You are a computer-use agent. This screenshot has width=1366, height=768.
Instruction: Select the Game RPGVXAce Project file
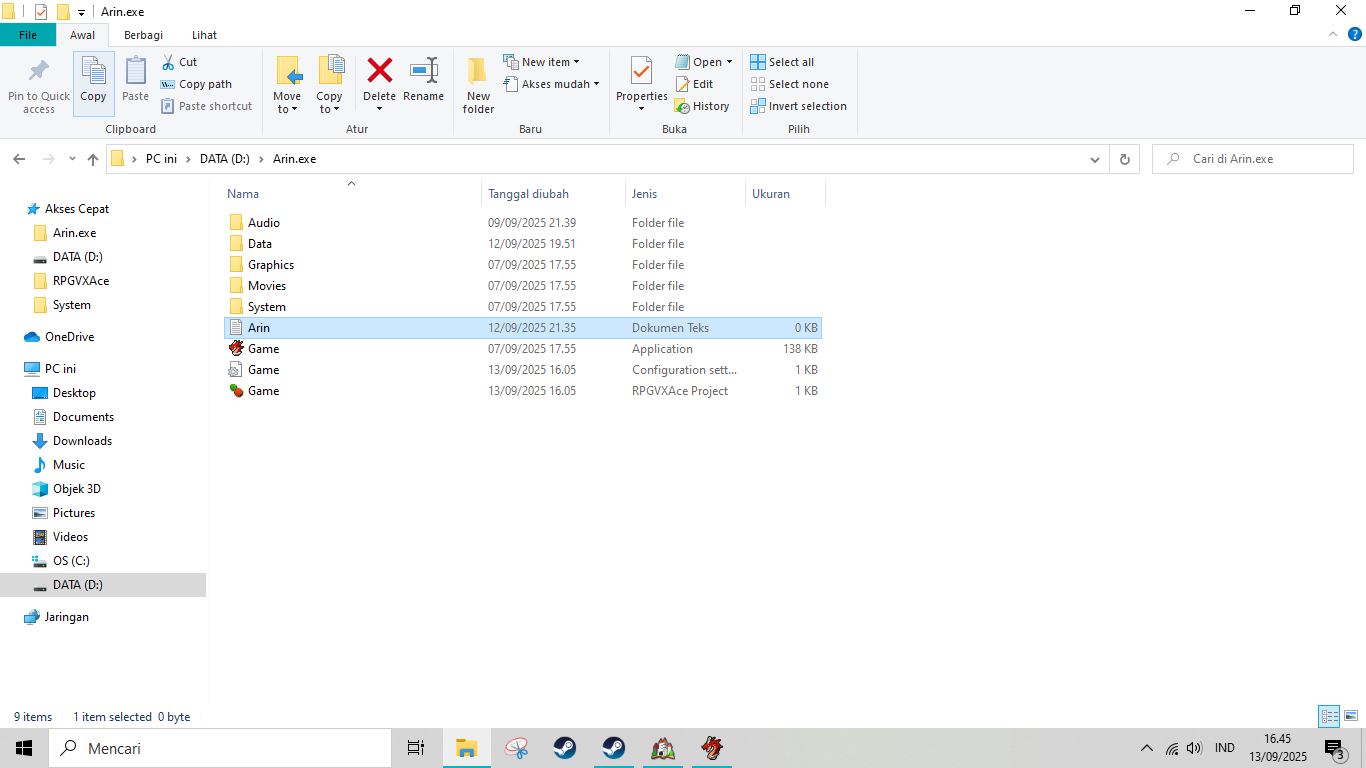(x=523, y=391)
